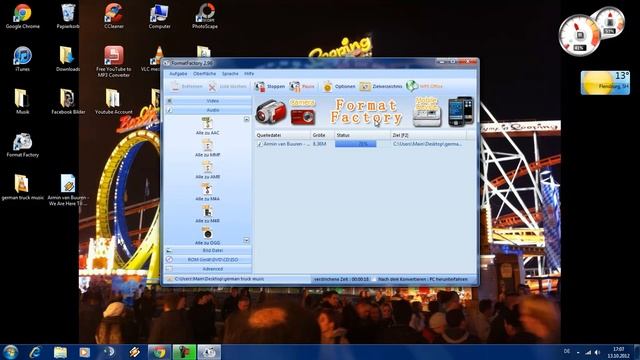Click the 8.36M size cell
Image resolution: width=640 pixels, height=360 pixels.
[319, 144]
